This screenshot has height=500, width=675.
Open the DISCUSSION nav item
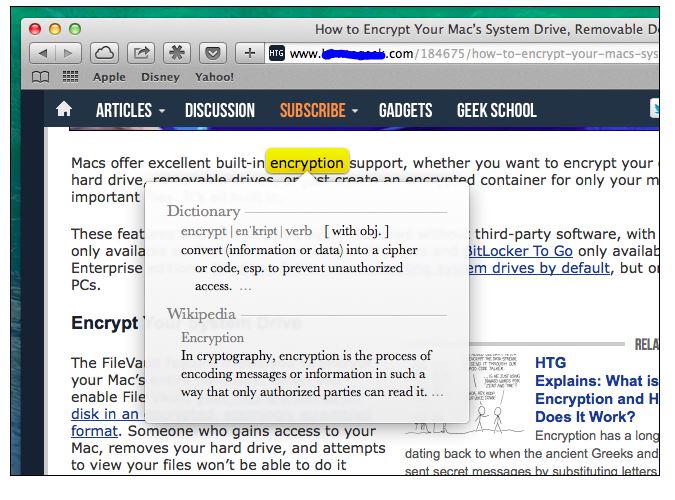220,110
